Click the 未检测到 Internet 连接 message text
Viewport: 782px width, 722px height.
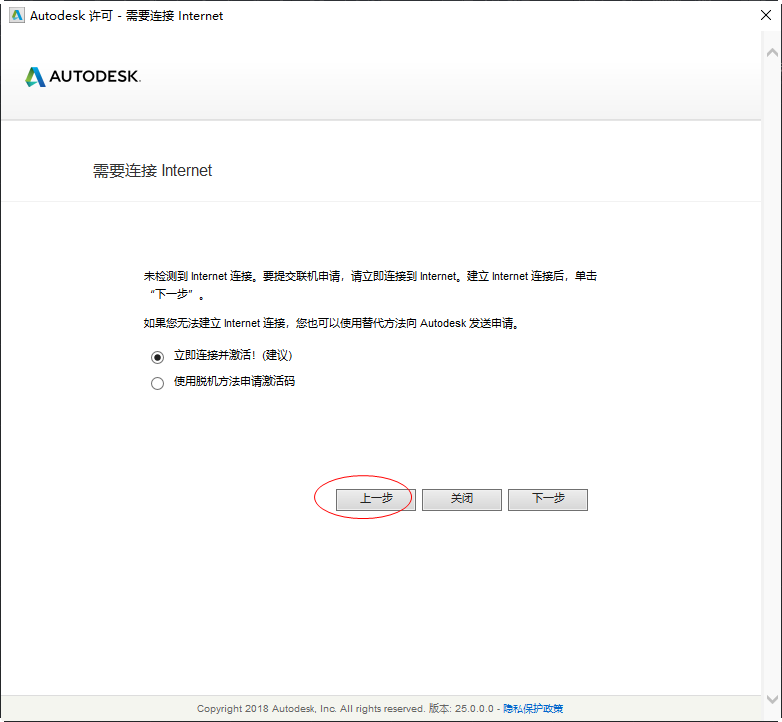coord(370,285)
